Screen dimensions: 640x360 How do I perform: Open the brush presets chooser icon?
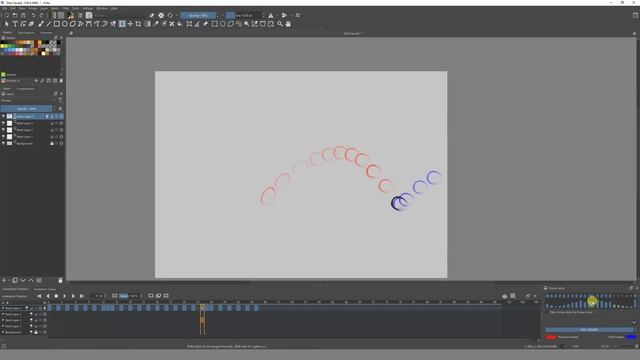point(89,16)
